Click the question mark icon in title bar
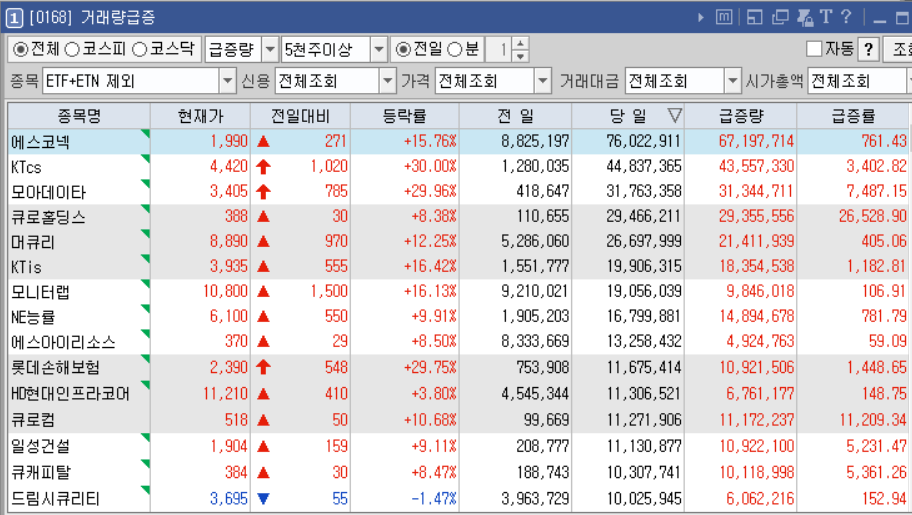The image size is (912, 515). pos(846,17)
